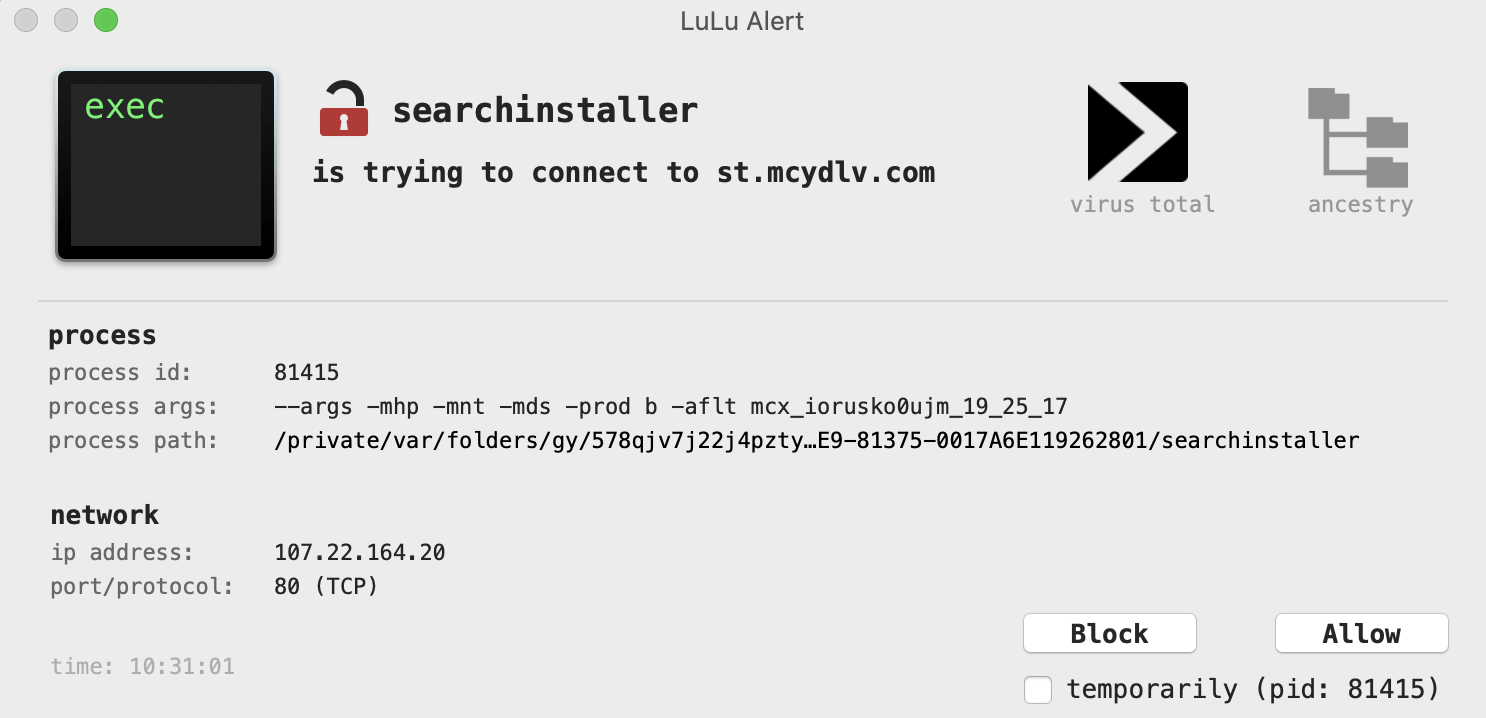Open the VirusTotal icon
The image size is (1486, 718).
point(1138,131)
